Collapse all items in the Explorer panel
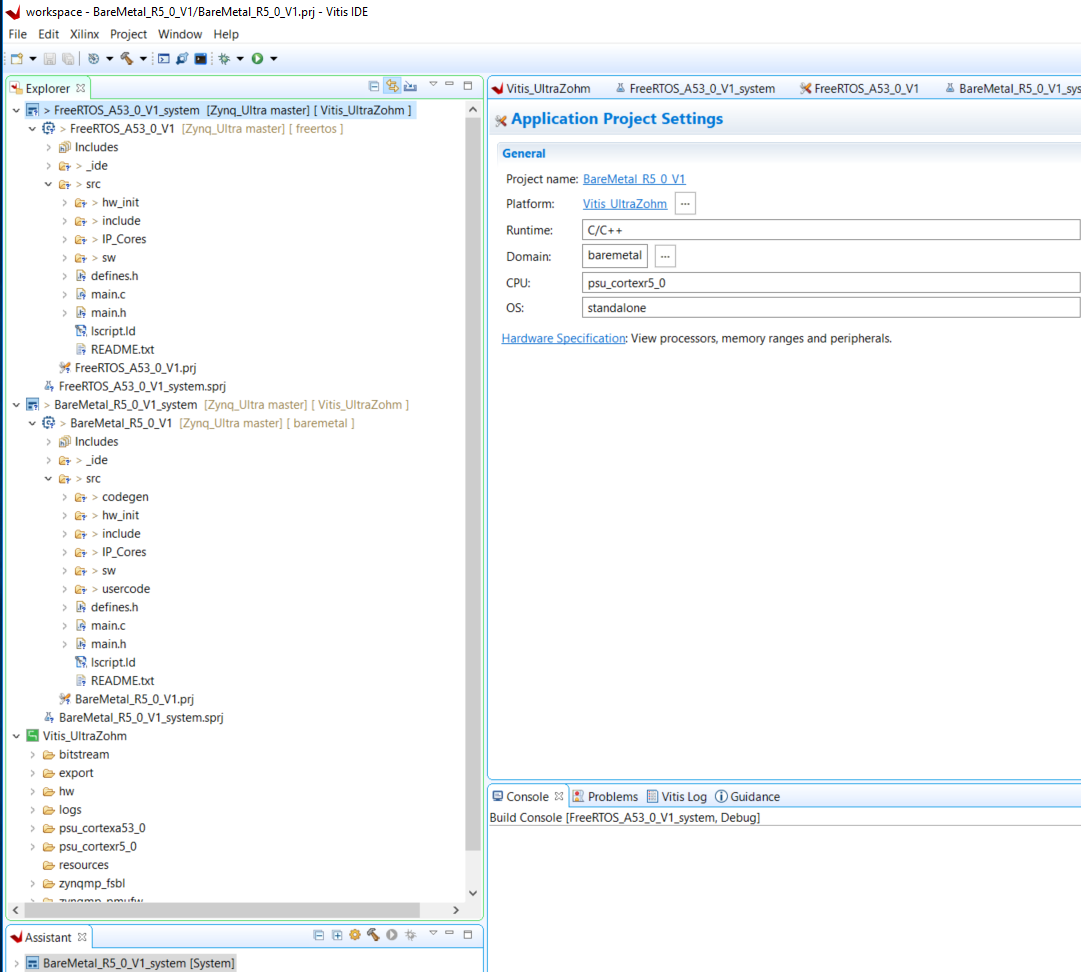The height and width of the screenshot is (972, 1081). (374, 87)
